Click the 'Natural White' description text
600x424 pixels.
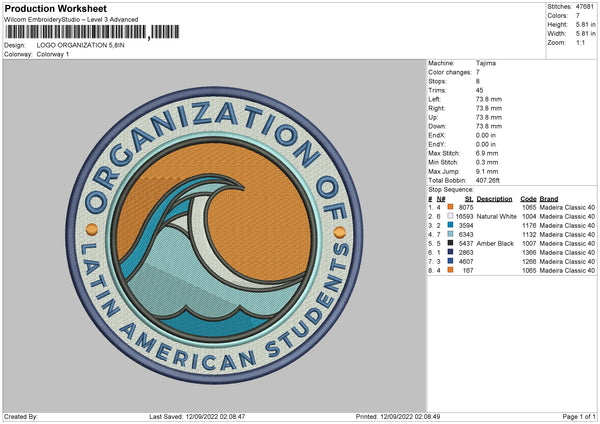pyautogui.click(x=497, y=217)
